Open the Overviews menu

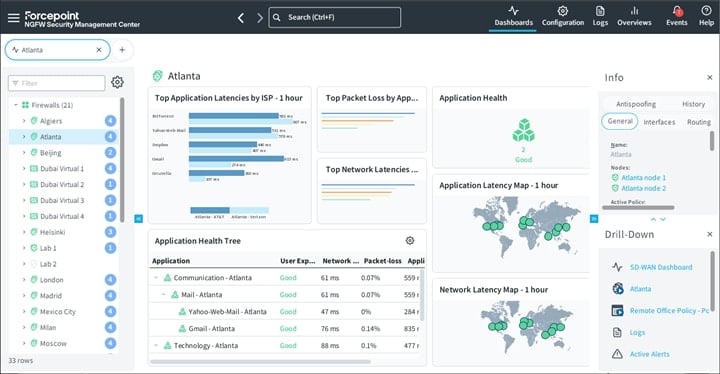[634, 17]
